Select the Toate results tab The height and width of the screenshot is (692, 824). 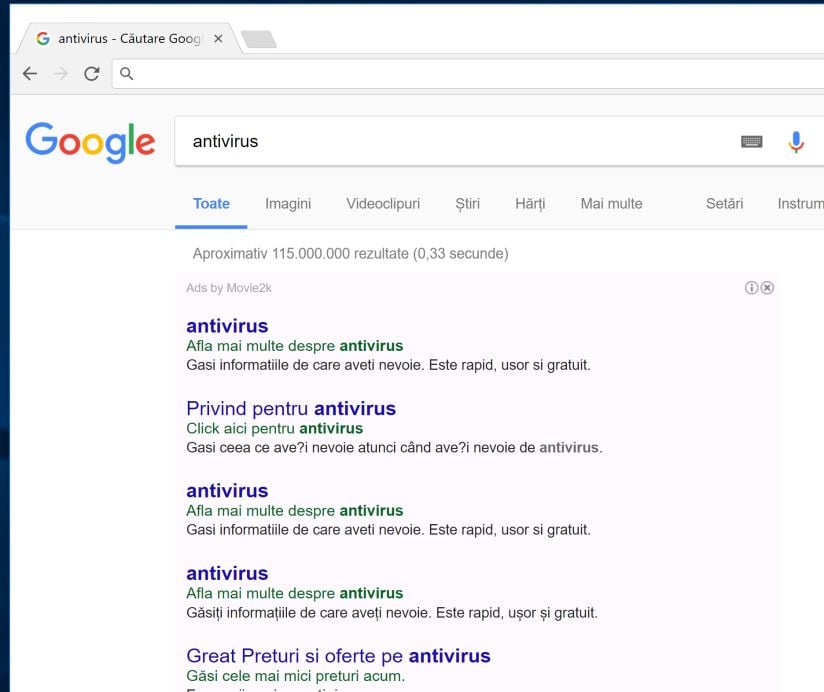(211, 204)
